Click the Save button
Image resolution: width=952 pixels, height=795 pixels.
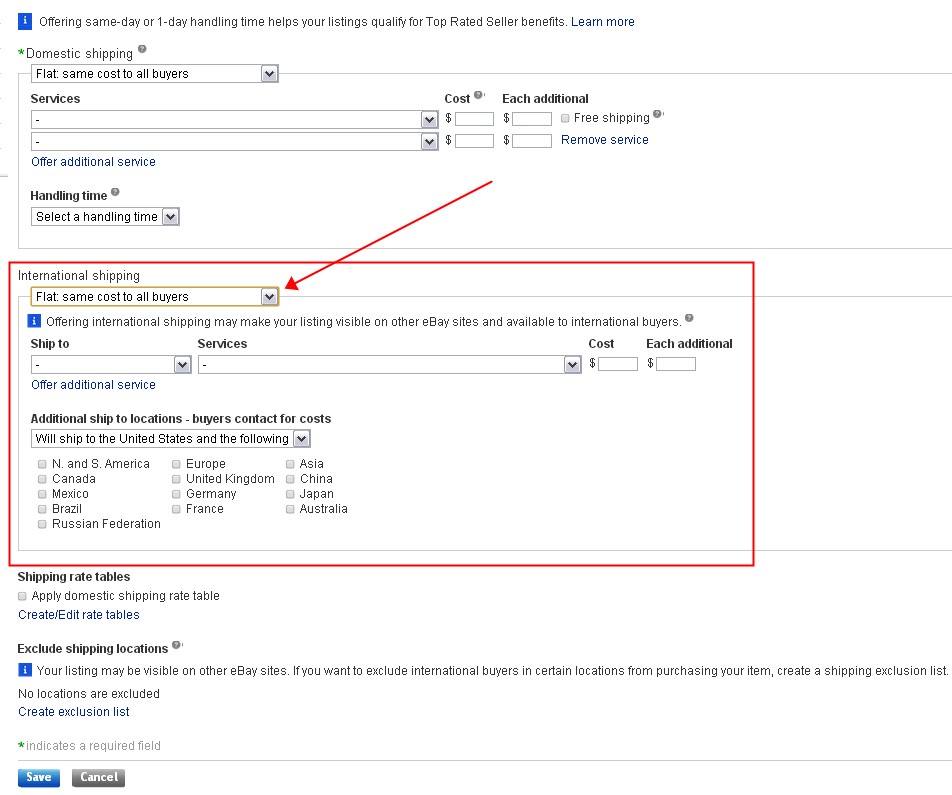39,777
